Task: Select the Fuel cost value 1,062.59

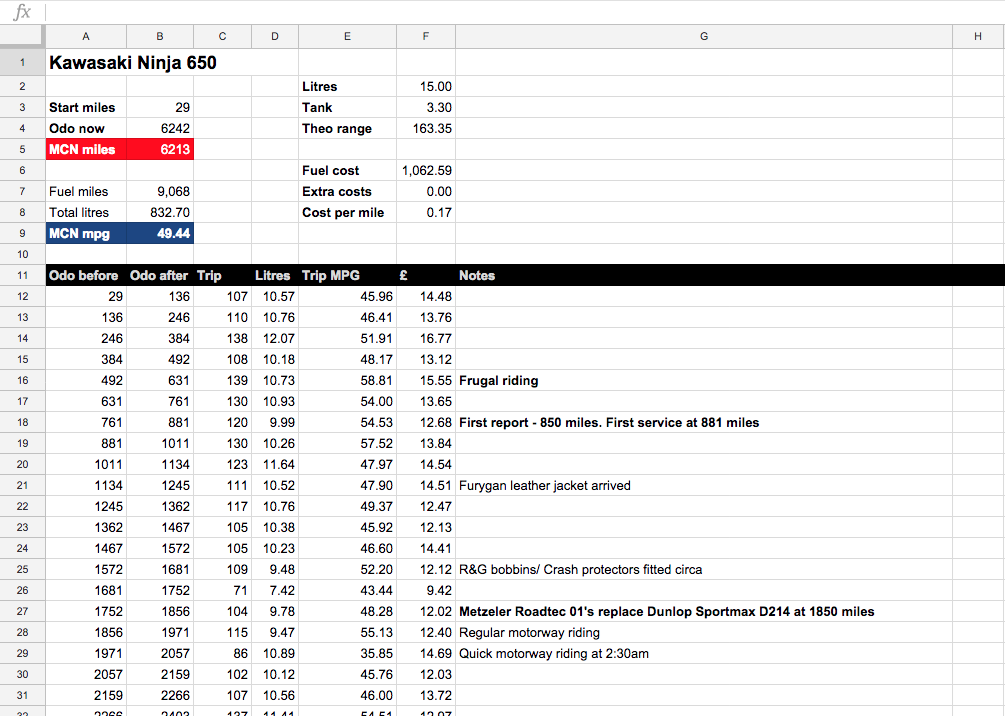Action: pyautogui.click(x=426, y=171)
